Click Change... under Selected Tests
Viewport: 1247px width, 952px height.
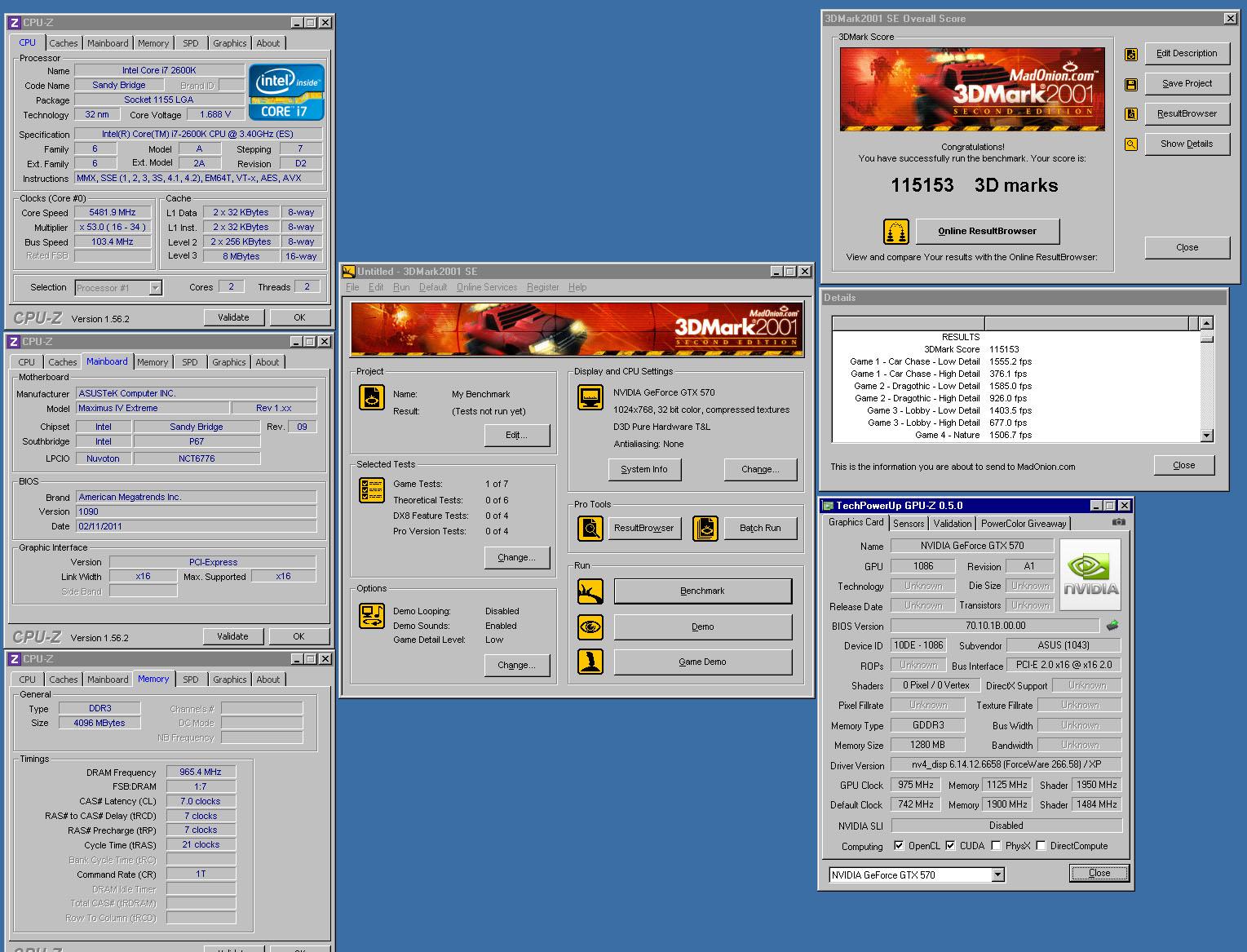click(516, 558)
